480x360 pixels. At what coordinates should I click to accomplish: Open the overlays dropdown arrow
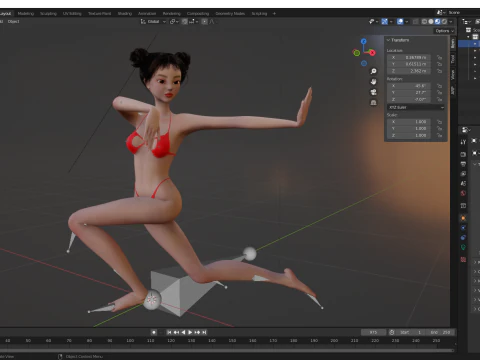coord(407,22)
